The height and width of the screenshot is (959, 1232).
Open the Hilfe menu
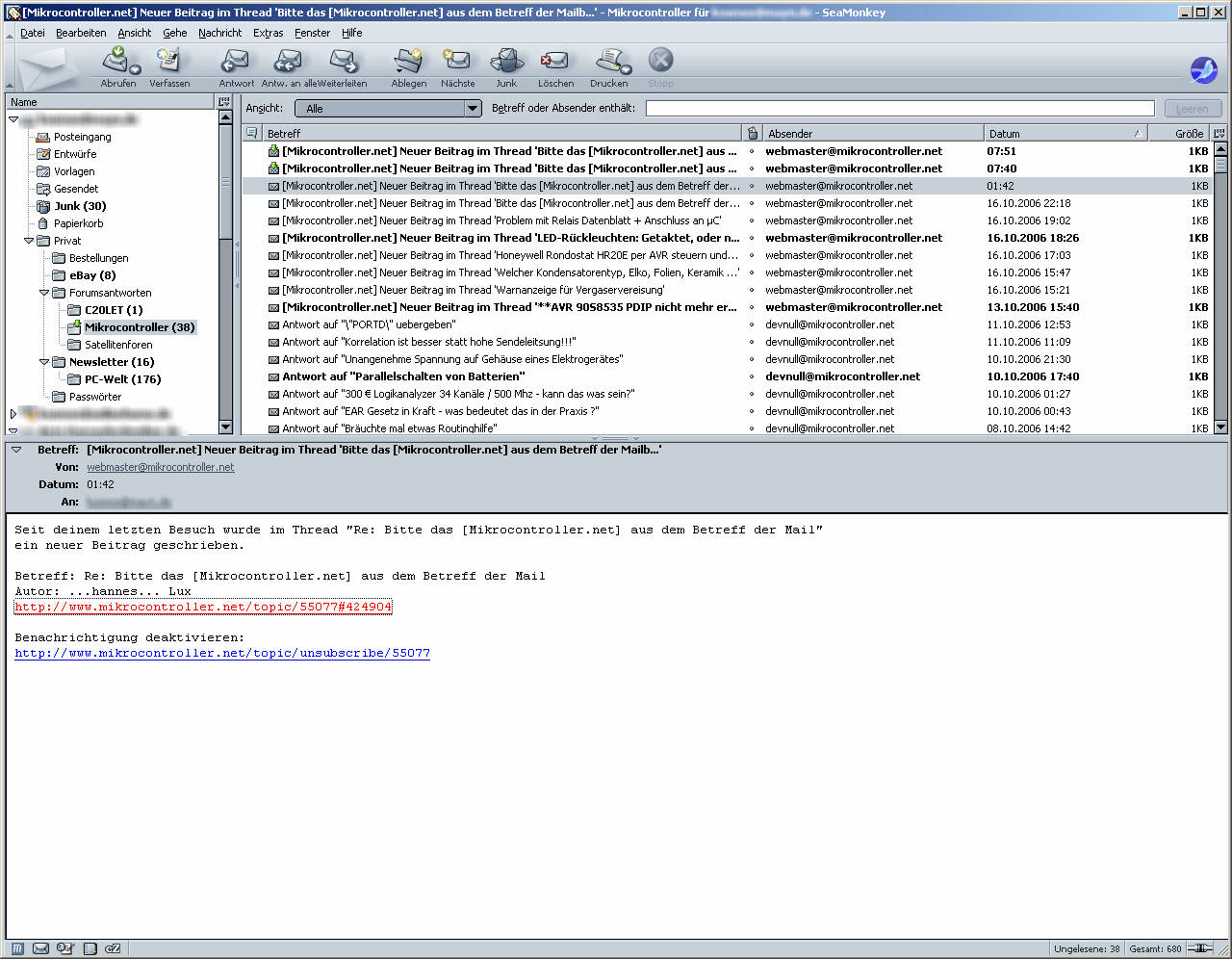pos(351,33)
